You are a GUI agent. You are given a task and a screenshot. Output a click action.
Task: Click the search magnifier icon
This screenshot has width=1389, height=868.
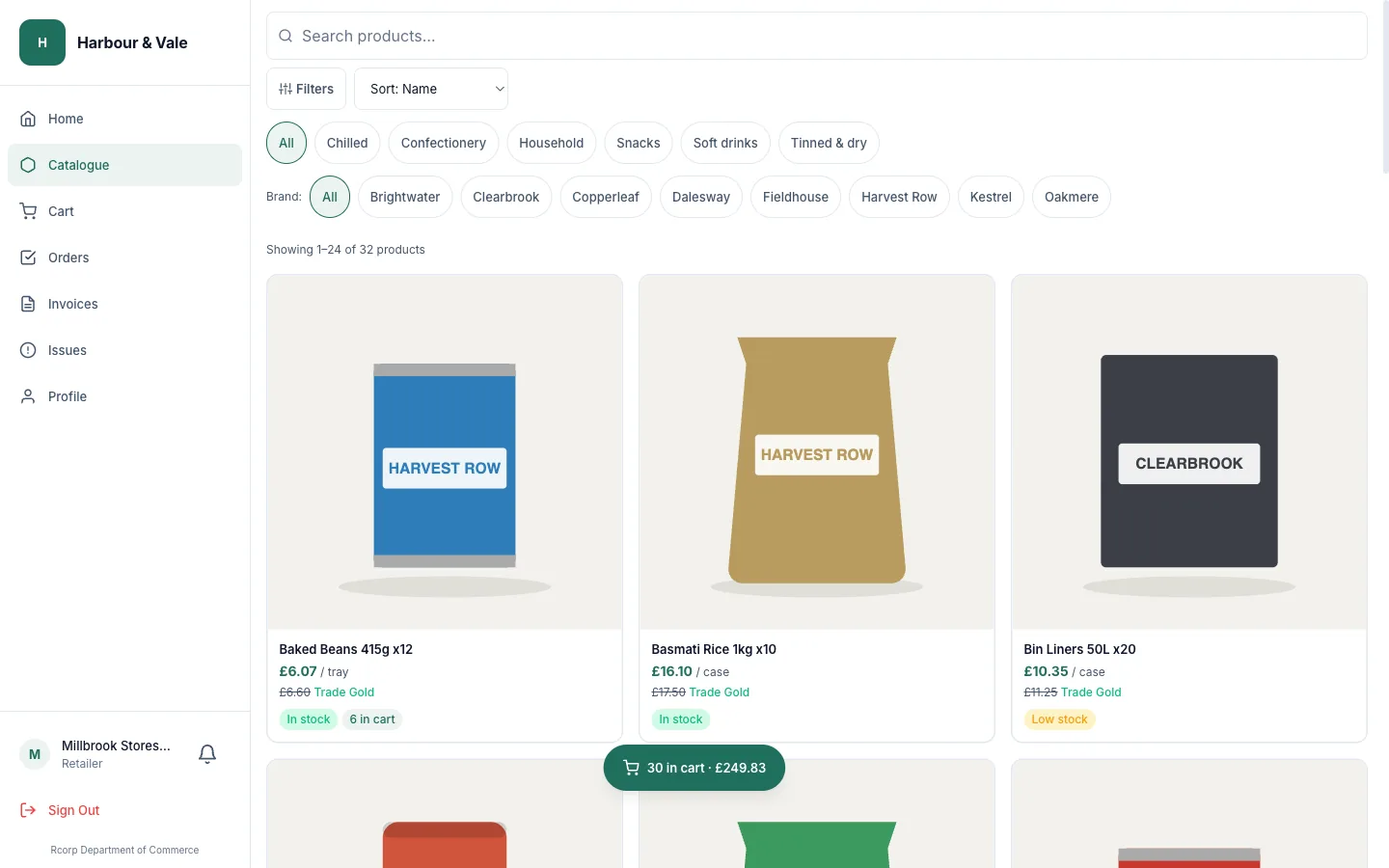pos(286,36)
